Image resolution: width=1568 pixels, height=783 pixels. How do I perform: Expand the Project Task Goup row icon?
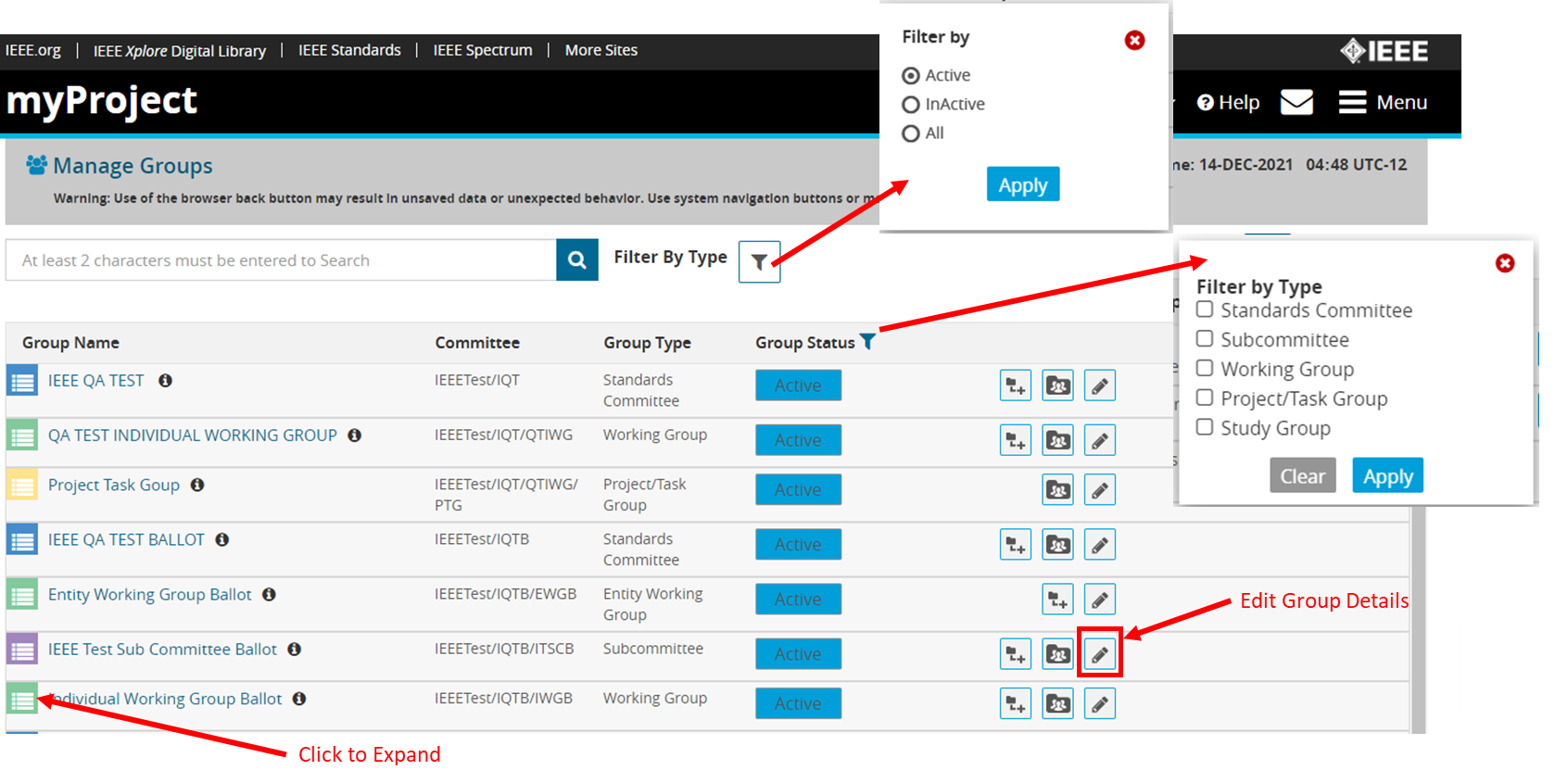22,485
